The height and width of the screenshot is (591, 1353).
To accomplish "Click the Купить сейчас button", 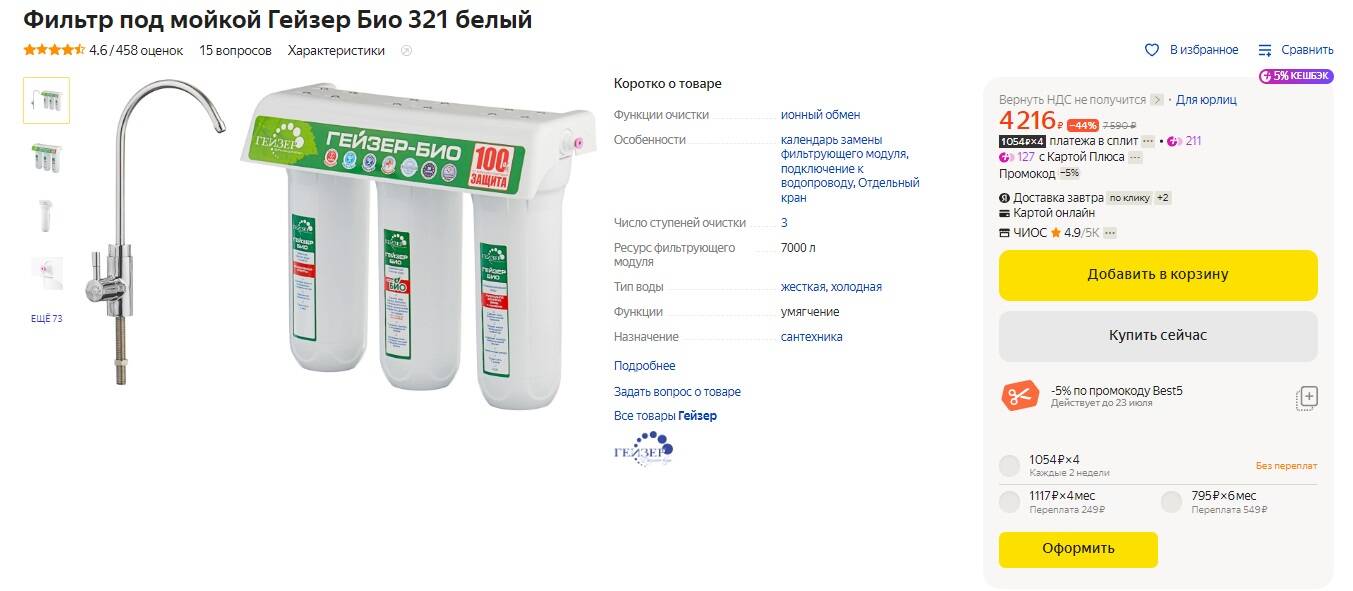I will click(1158, 336).
